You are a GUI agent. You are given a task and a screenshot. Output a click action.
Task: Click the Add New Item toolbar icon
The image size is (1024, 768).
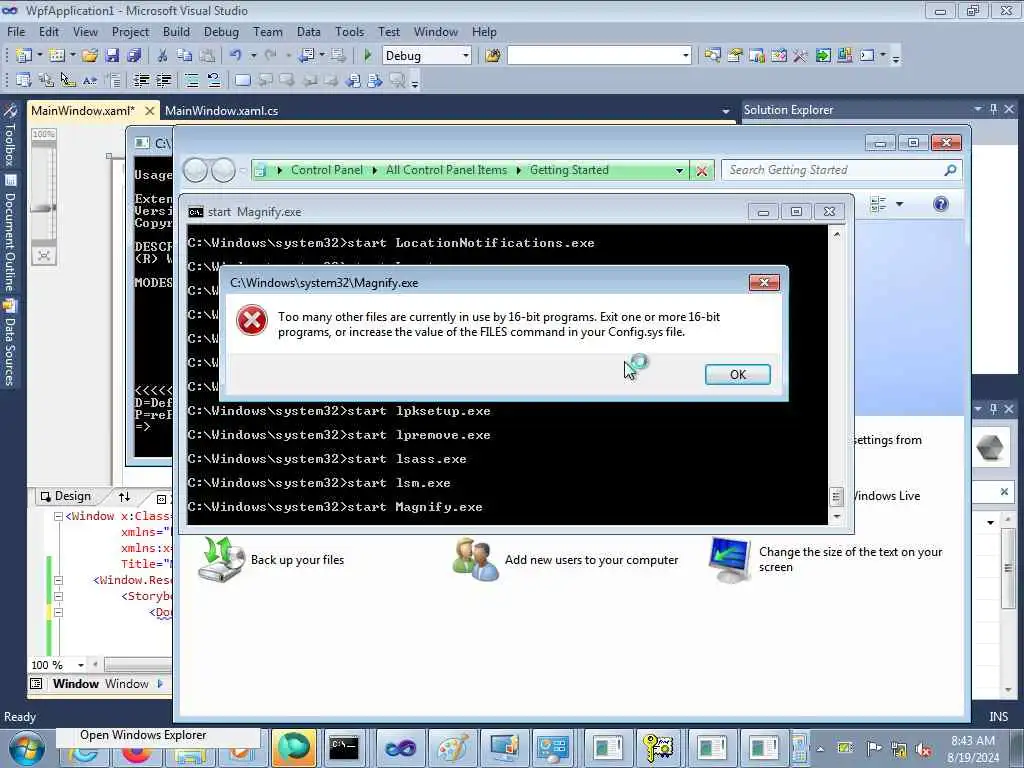coord(57,56)
